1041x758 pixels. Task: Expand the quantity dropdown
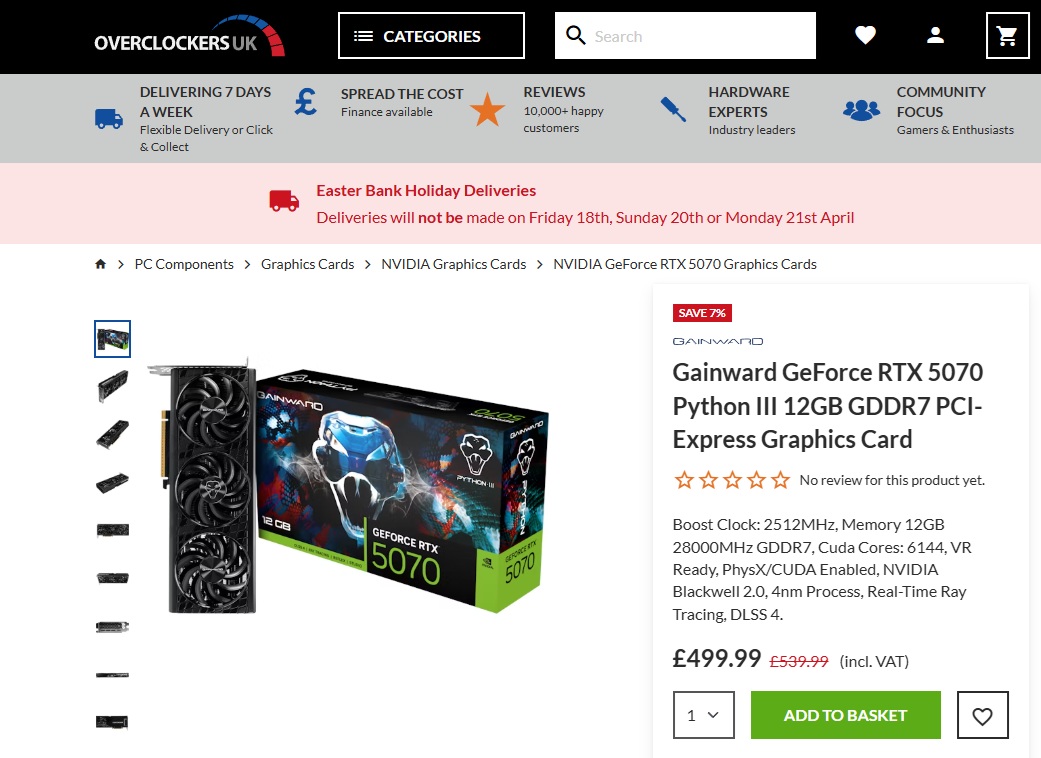704,715
